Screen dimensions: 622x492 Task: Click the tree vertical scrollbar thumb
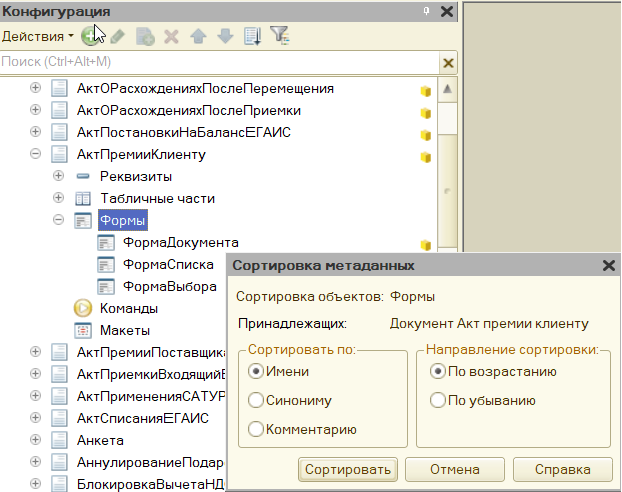click(x=447, y=190)
